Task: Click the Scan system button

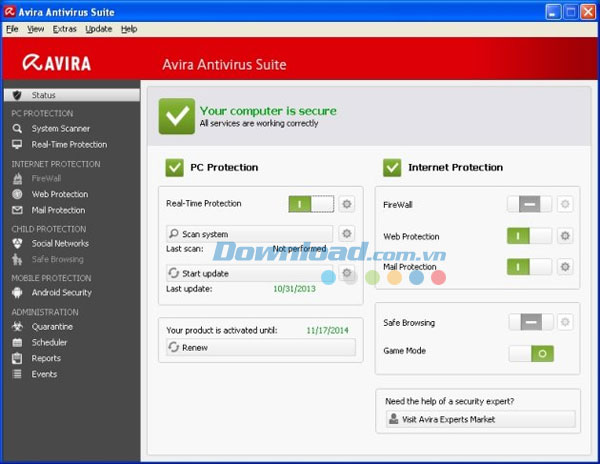Action: [249, 234]
